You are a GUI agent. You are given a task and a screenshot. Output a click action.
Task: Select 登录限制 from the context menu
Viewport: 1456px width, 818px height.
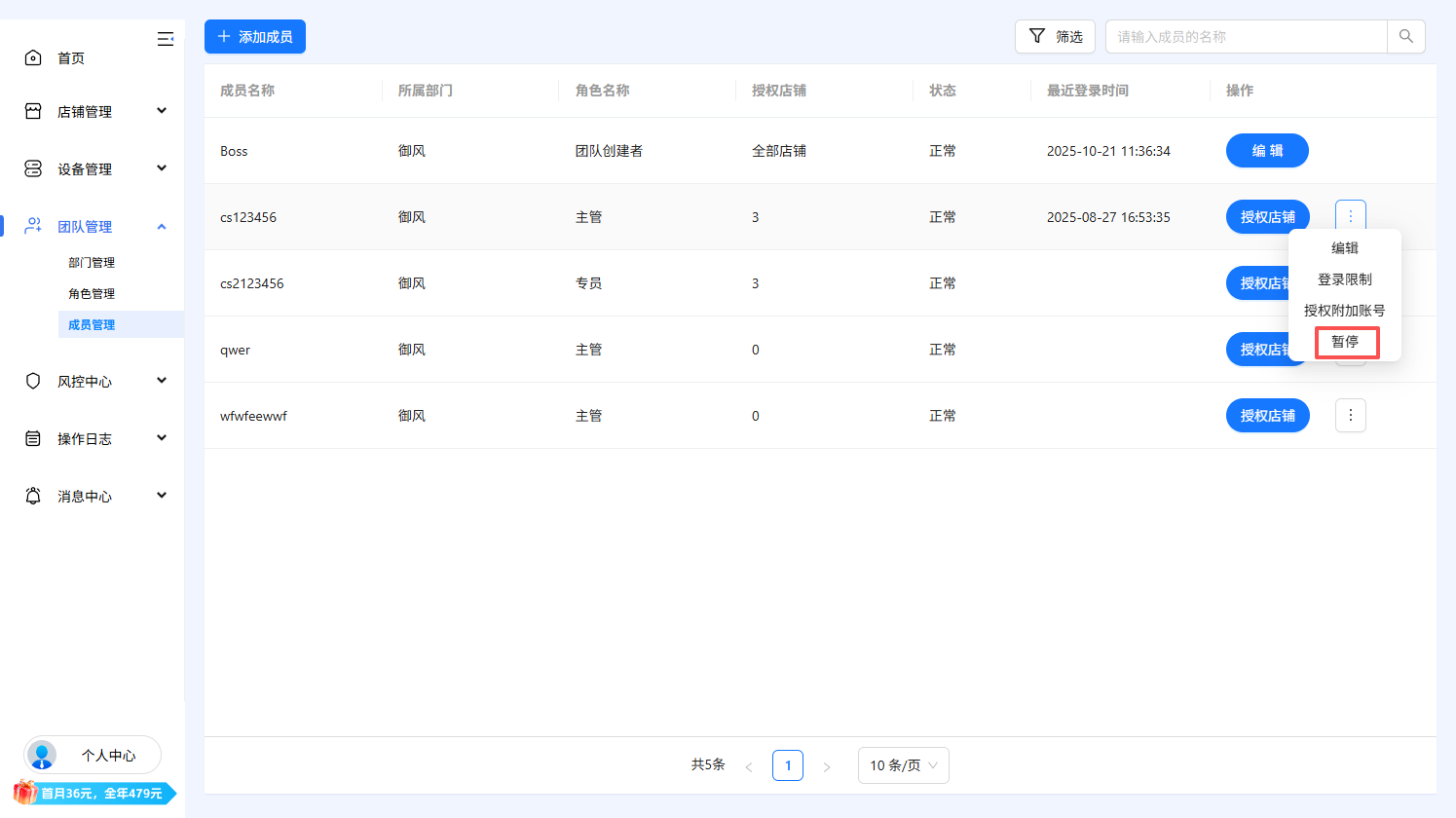point(1345,279)
